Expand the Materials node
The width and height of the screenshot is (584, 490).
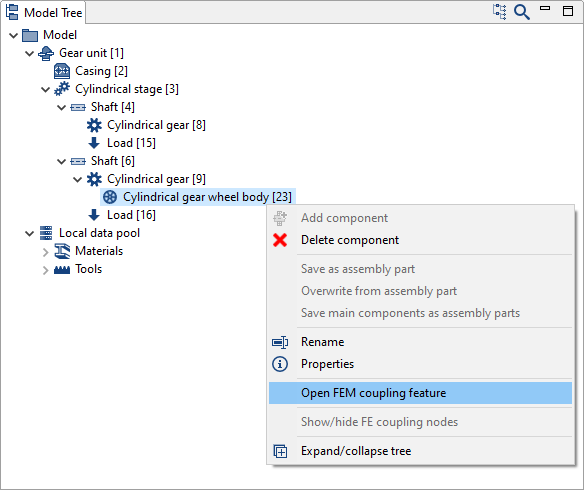[45, 252]
